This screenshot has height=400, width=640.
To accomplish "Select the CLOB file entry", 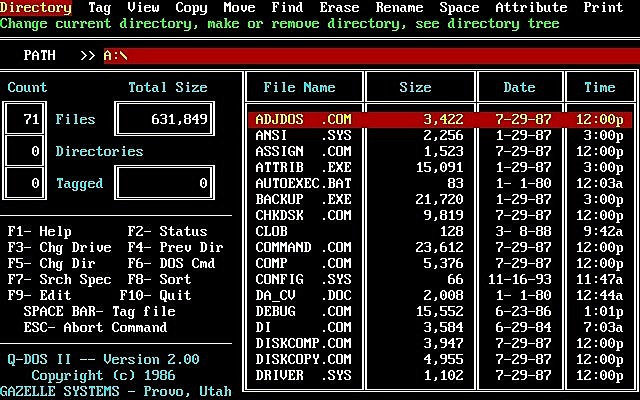I will pos(440,231).
